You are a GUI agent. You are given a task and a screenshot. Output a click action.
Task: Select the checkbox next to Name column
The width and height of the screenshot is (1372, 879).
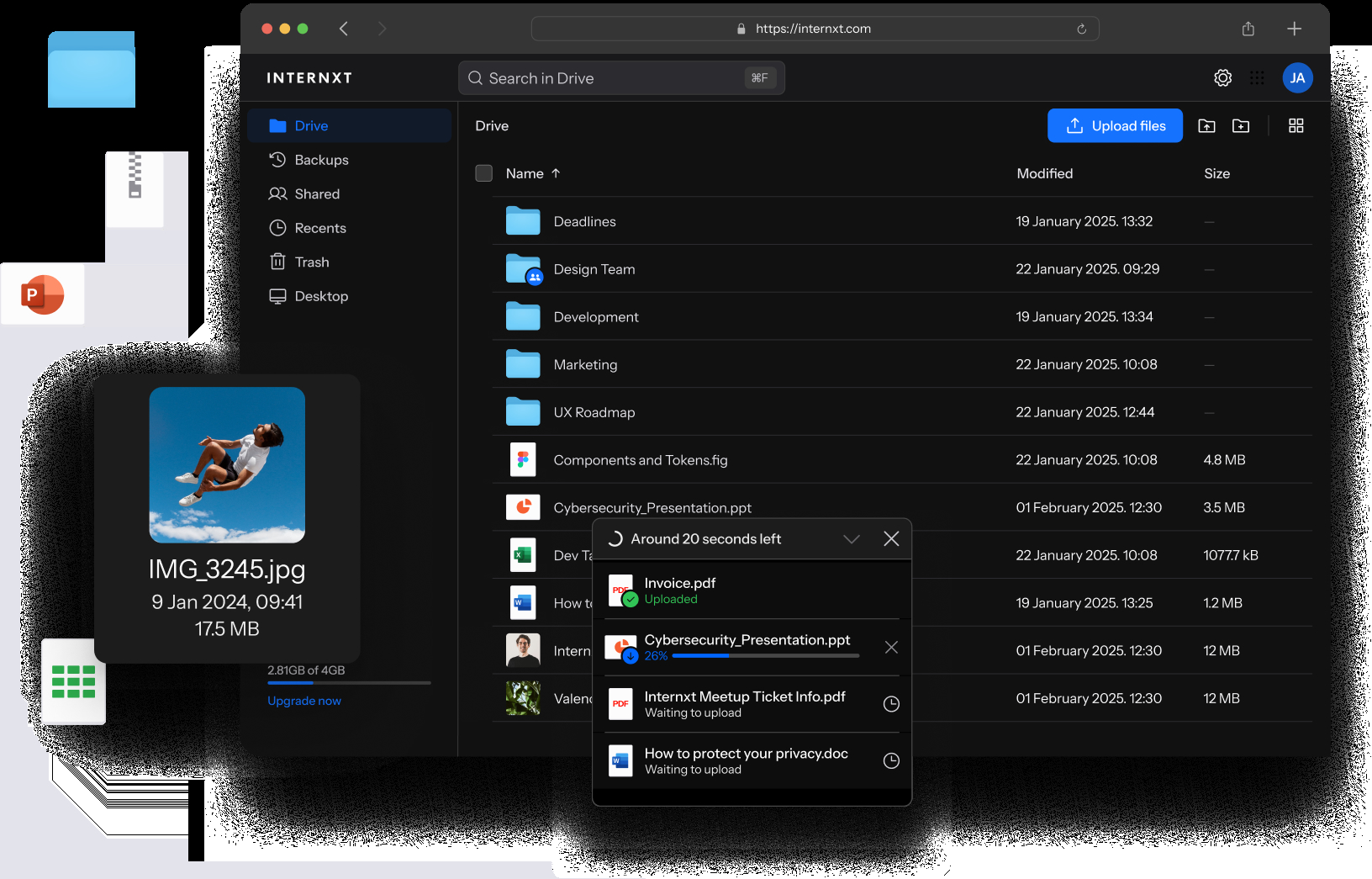coord(484,173)
